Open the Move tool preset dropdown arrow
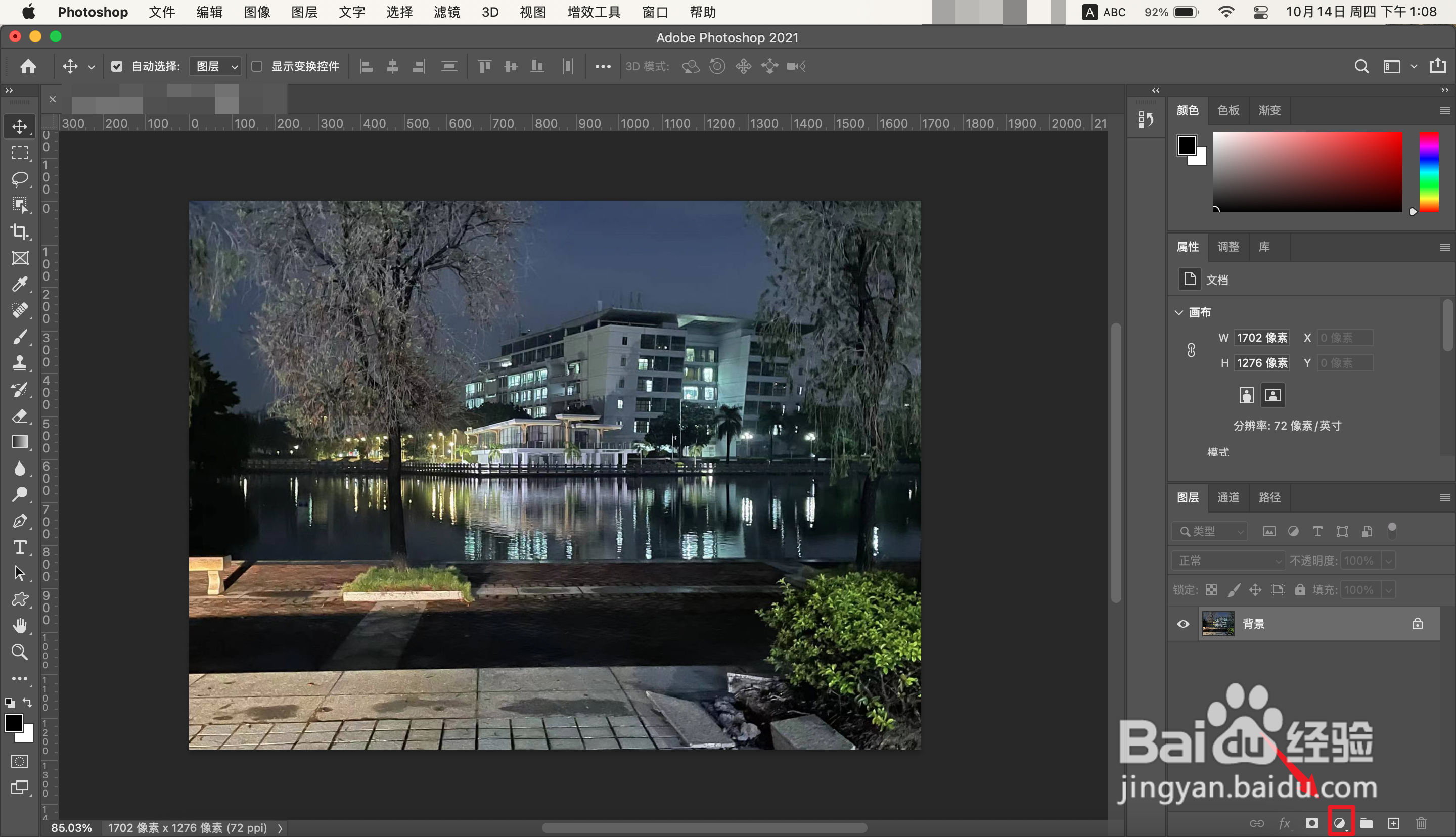The image size is (1456, 837). coord(92,67)
